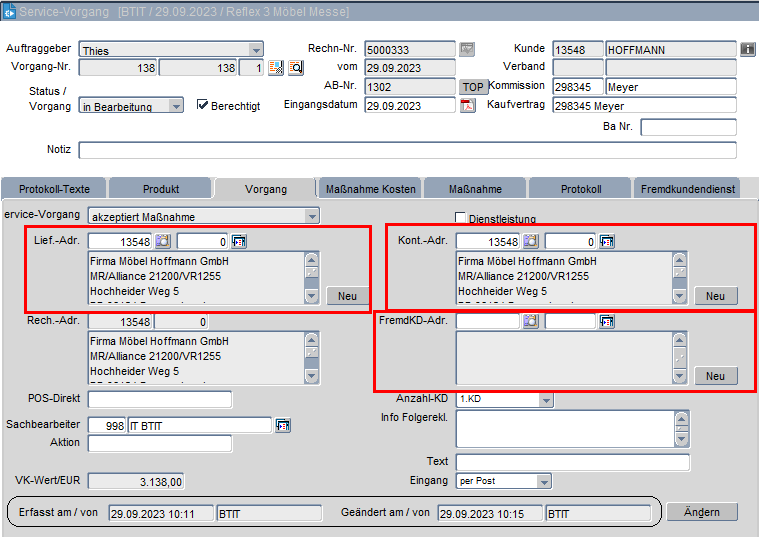
Task: Open the Auftraggeber dropdown showing Thies
Action: tap(256, 50)
